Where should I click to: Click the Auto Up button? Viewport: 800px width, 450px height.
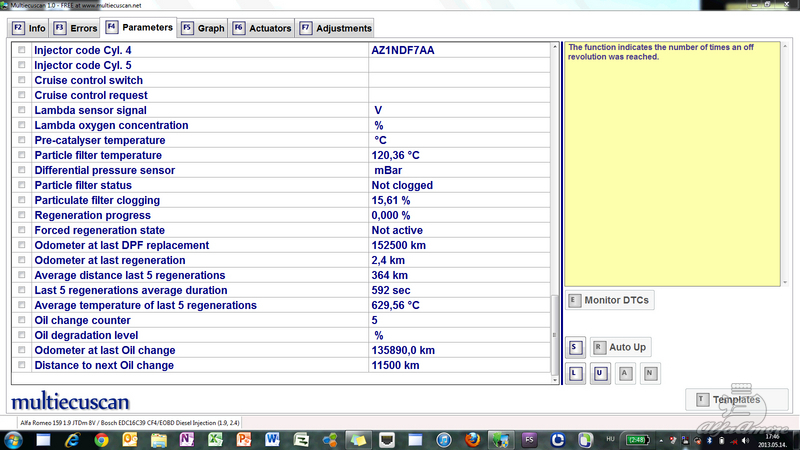click(x=621, y=347)
